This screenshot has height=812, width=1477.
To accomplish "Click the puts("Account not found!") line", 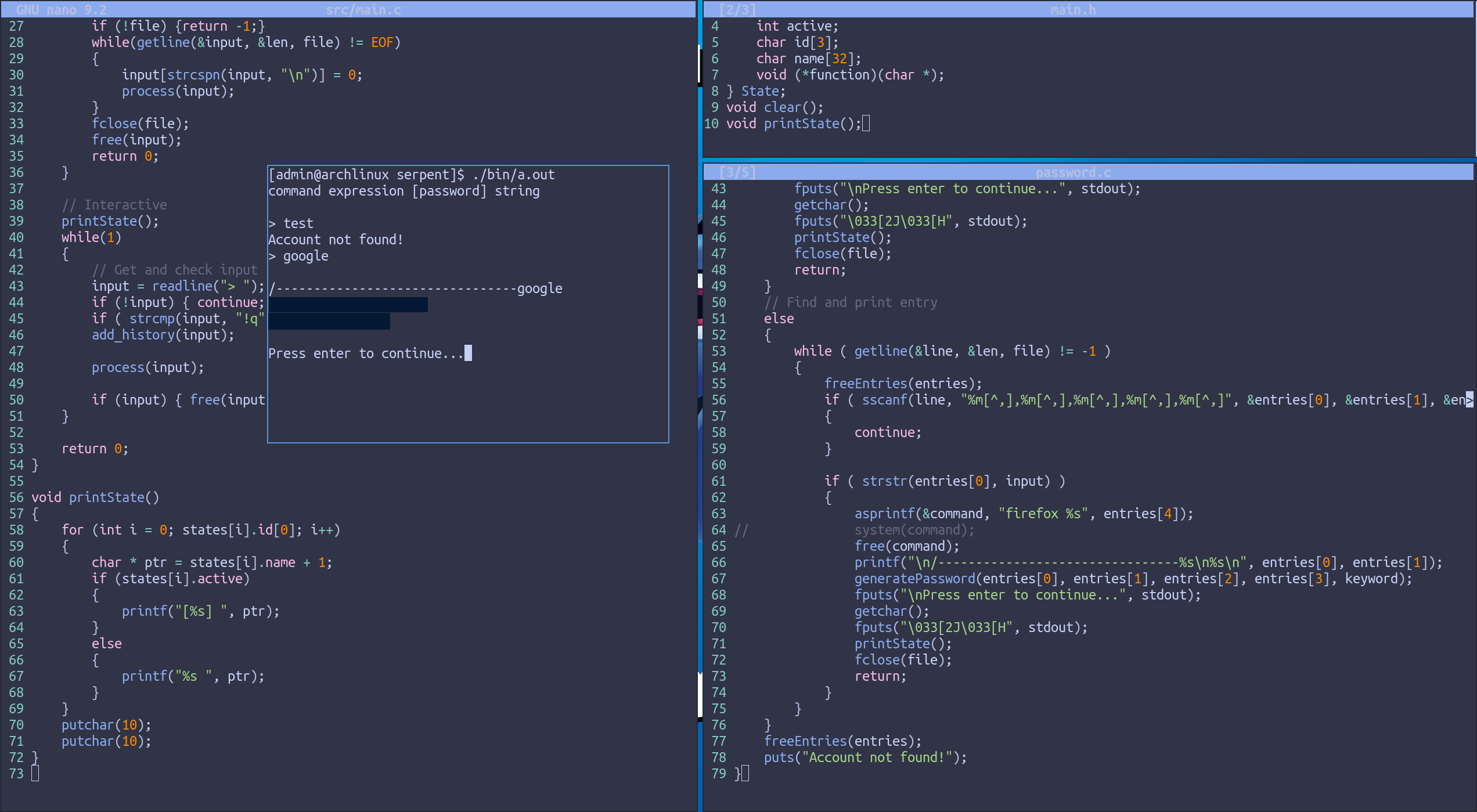I will (x=865, y=757).
